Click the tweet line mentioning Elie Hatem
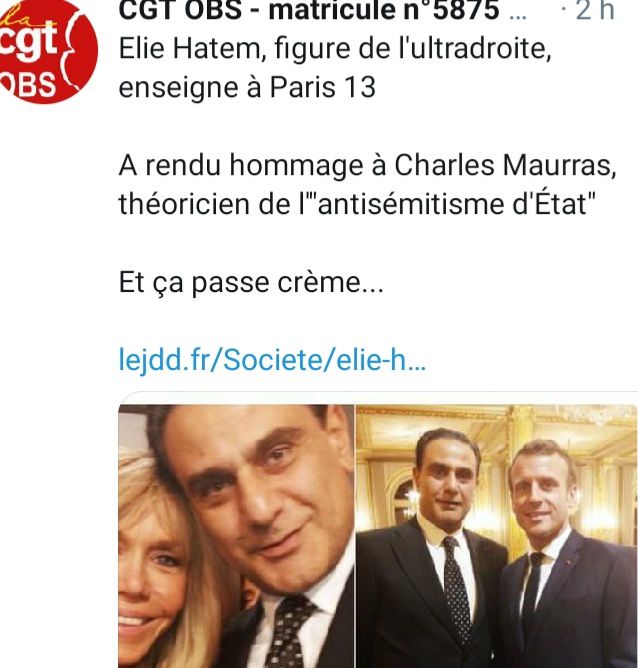The image size is (638, 668). point(335,49)
